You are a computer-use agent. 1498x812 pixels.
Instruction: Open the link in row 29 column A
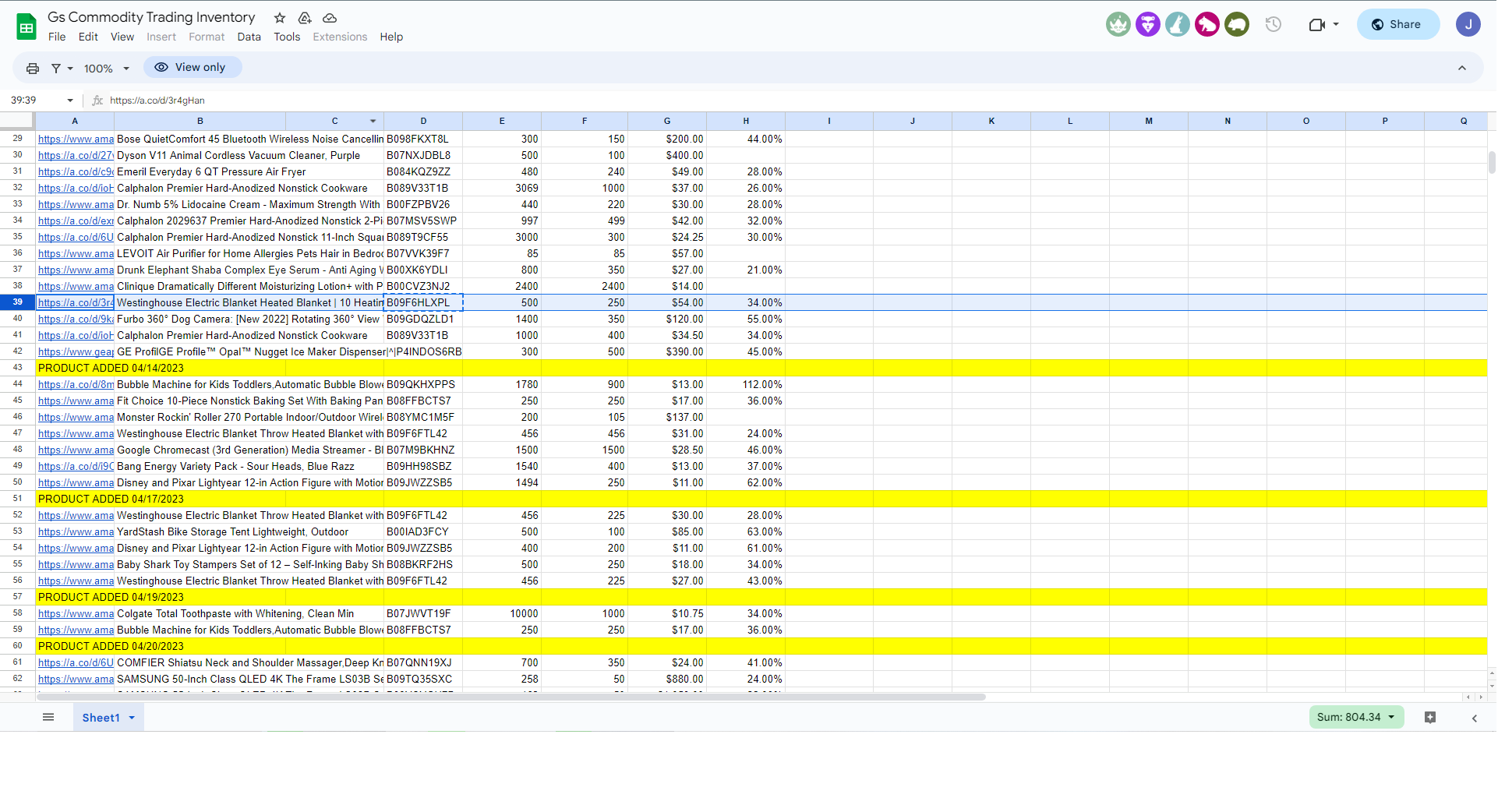(x=76, y=139)
